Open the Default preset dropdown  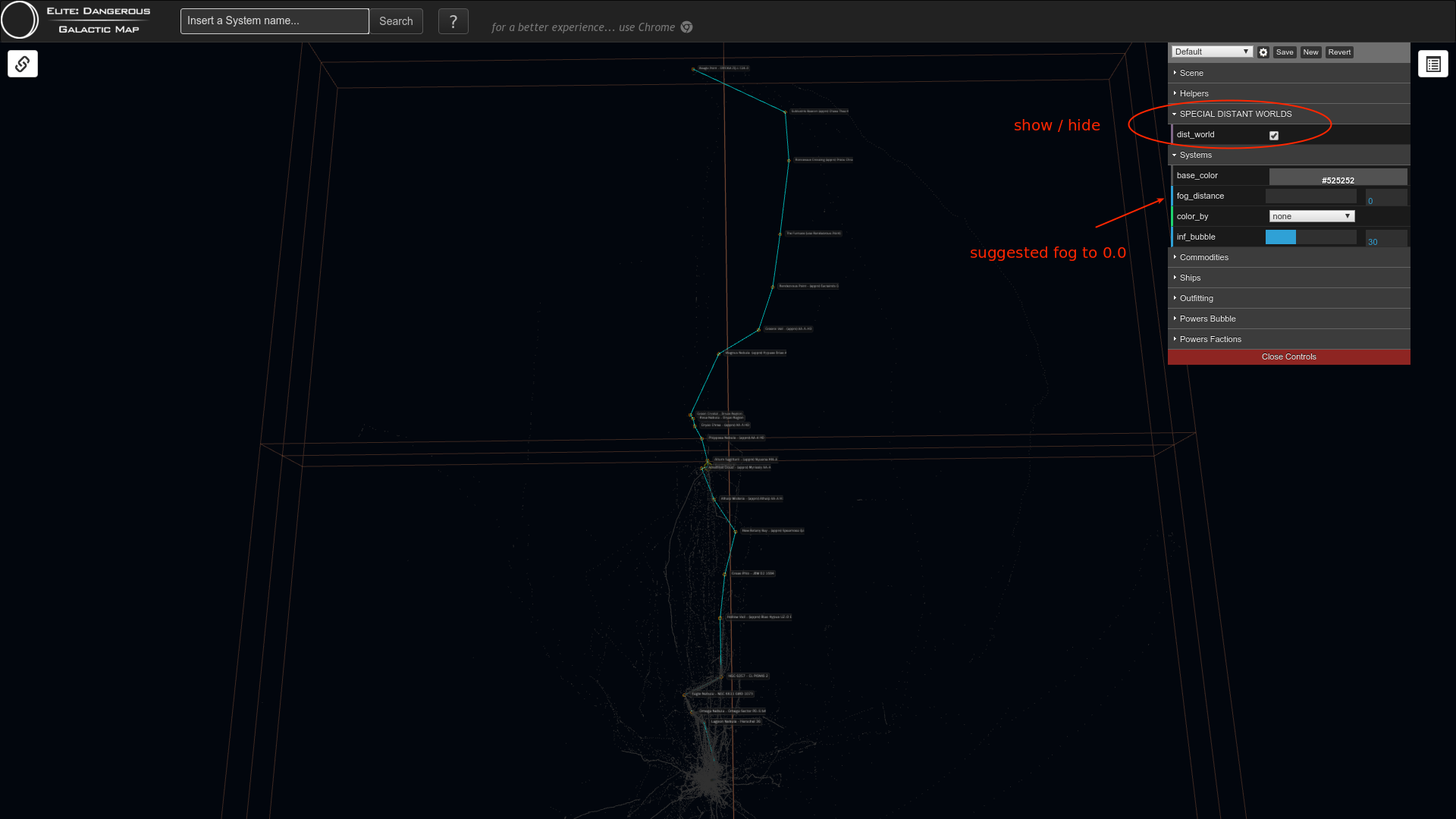click(x=1212, y=52)
